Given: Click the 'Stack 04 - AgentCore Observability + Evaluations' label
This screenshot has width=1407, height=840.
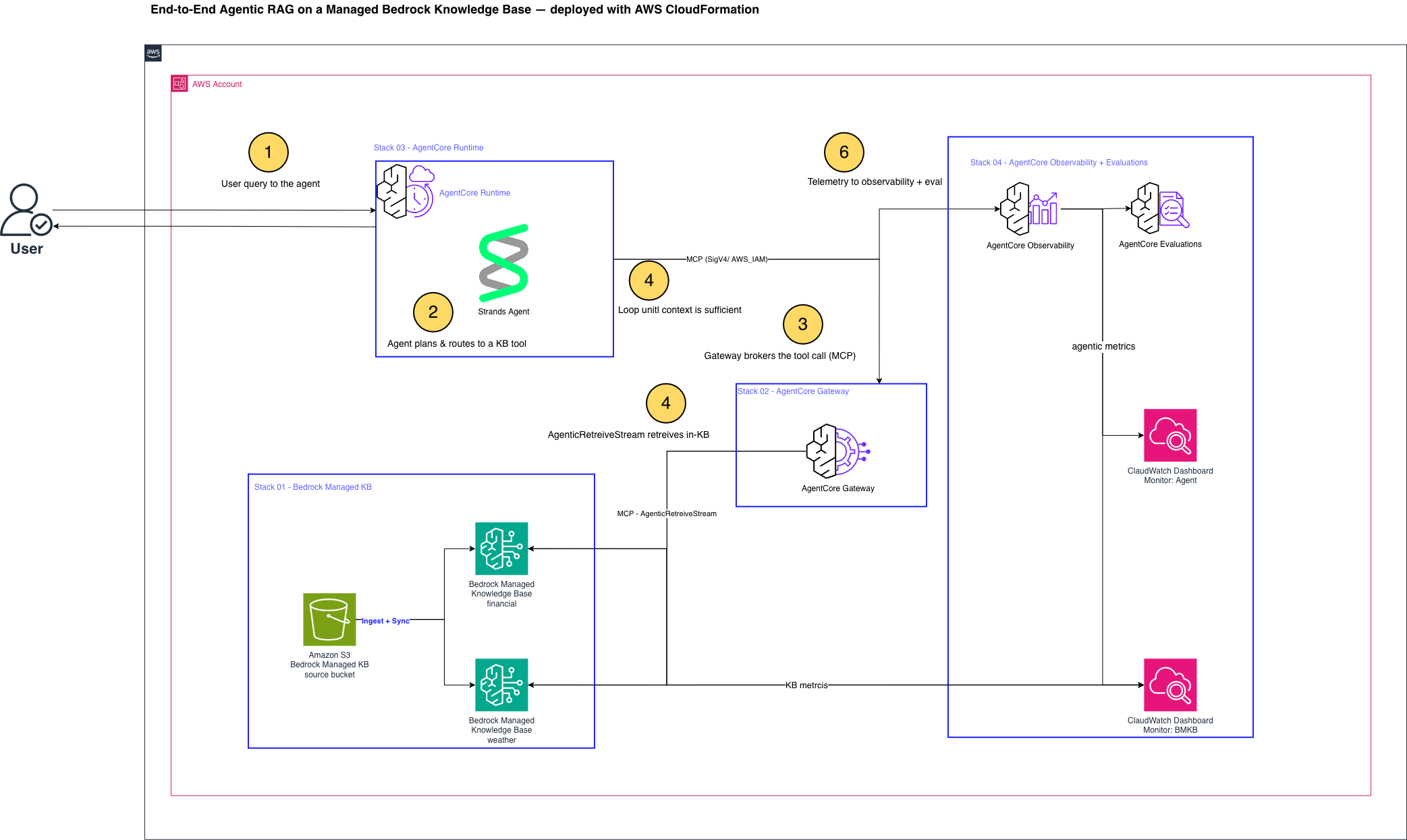Looking at the screenshot, I should click(x=1059, y=163).
